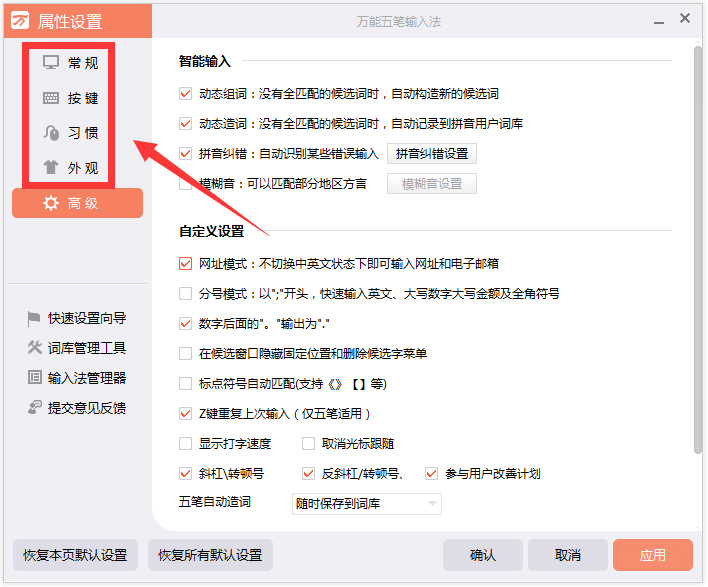Click 恢复本页默认设置 button
This screenshot has width=708, height=587.
tap(75, 555)
